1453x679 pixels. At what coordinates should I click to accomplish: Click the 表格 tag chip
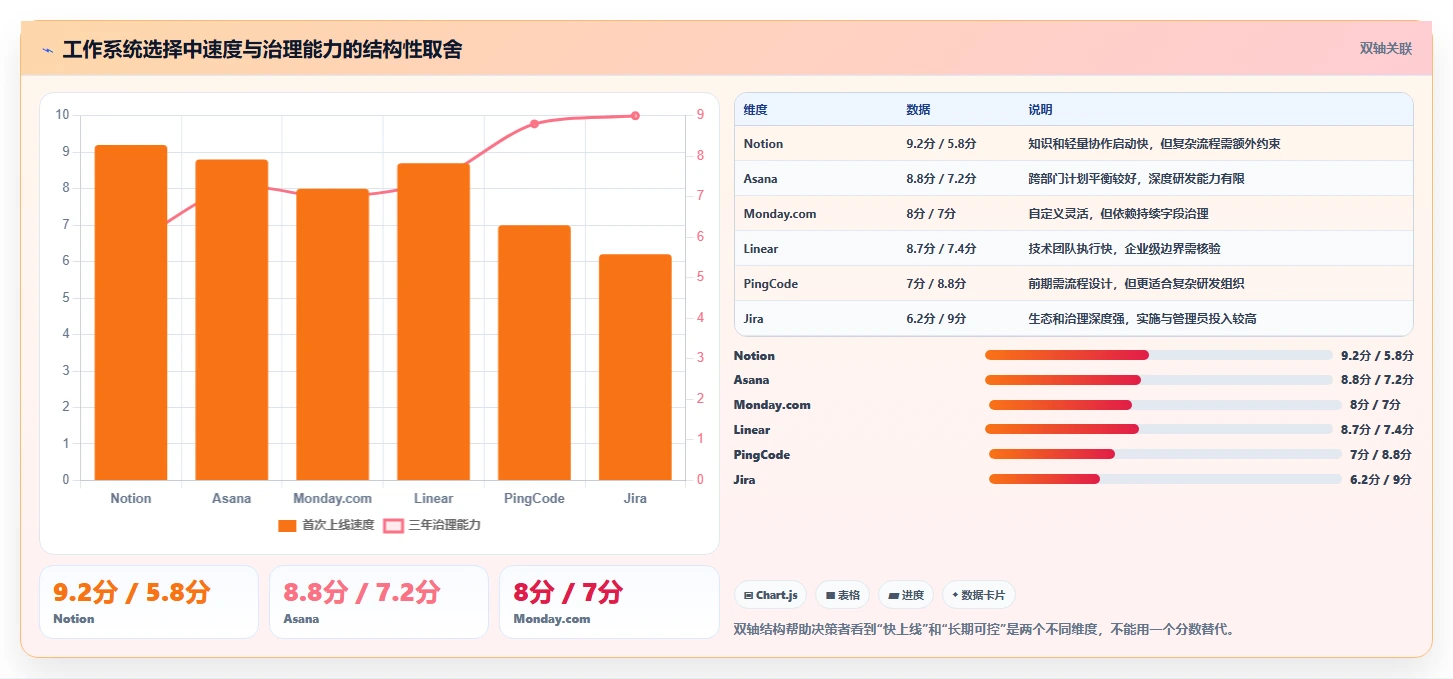[x=843, y=595]
